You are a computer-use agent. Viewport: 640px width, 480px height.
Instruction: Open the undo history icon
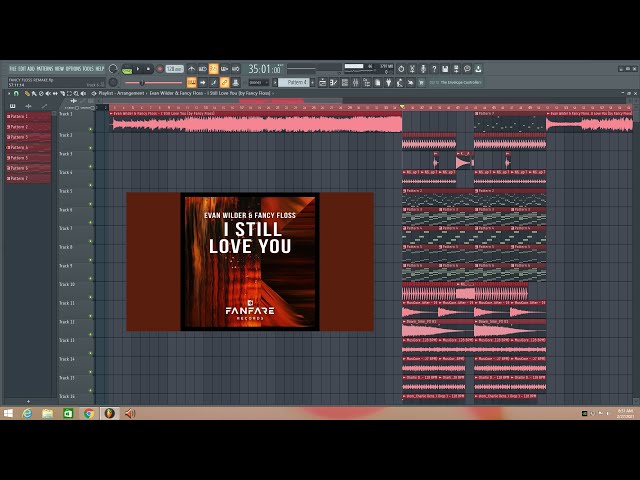click(401, 69)
